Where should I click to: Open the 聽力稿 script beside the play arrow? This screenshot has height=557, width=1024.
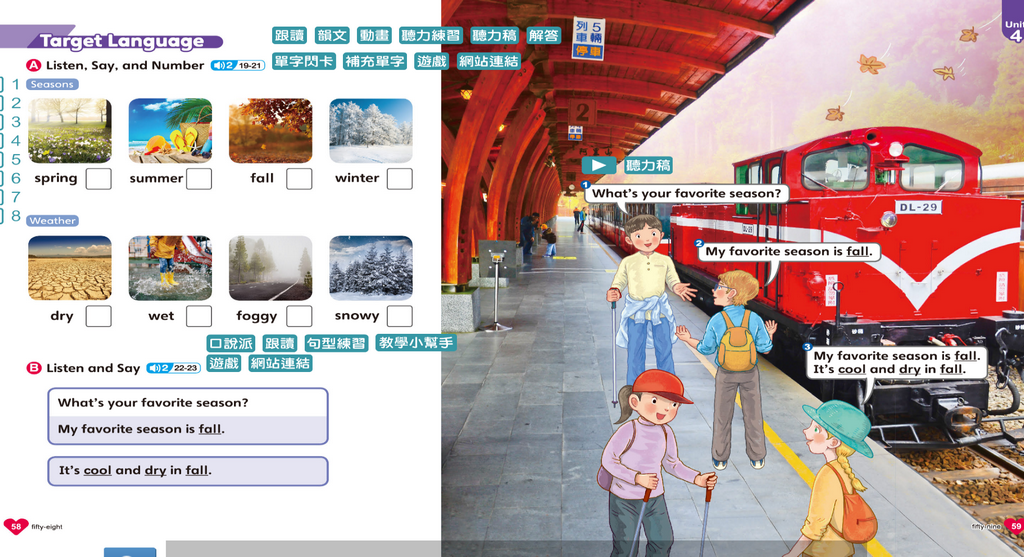pos(648,166)
